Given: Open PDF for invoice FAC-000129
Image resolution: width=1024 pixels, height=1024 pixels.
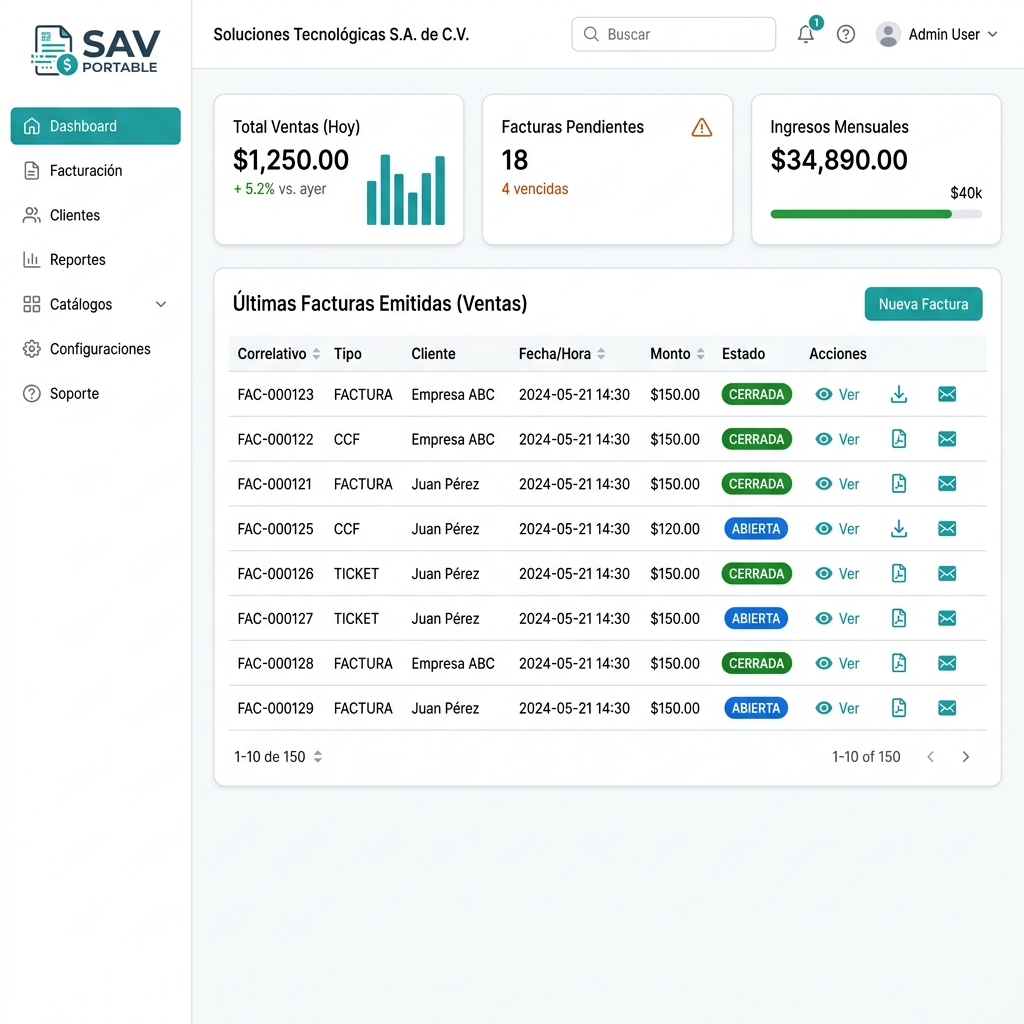Looking at the screenshot, I should [899, 708].
